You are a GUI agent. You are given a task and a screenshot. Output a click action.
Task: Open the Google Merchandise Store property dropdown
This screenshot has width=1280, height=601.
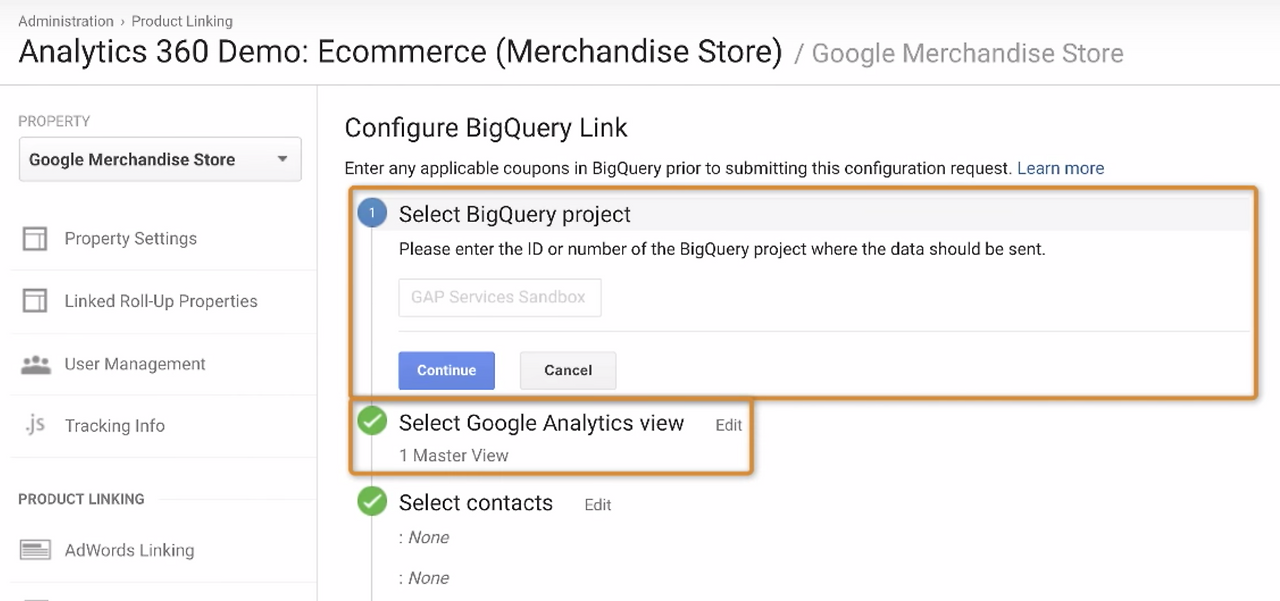tap(160, 160)
